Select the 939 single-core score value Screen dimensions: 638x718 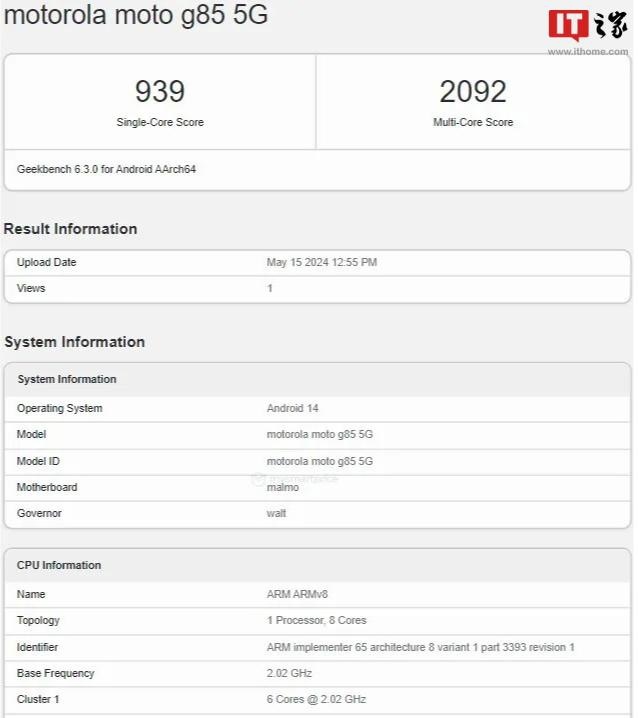tap(160, 92)
